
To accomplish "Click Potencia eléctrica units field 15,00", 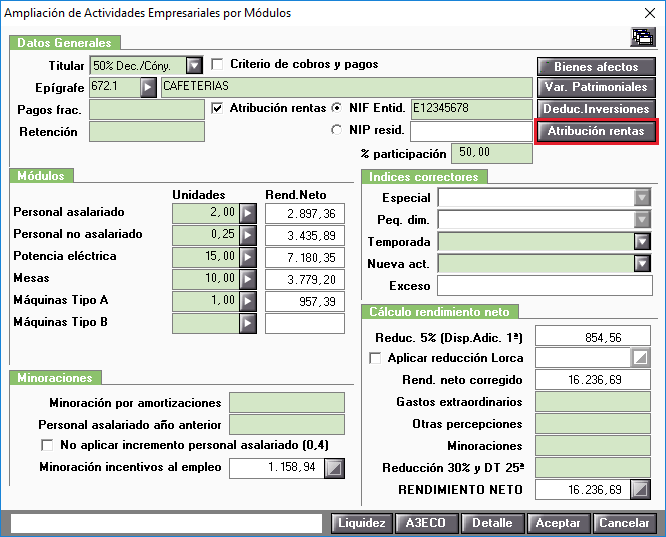I will tap(206, 257).
